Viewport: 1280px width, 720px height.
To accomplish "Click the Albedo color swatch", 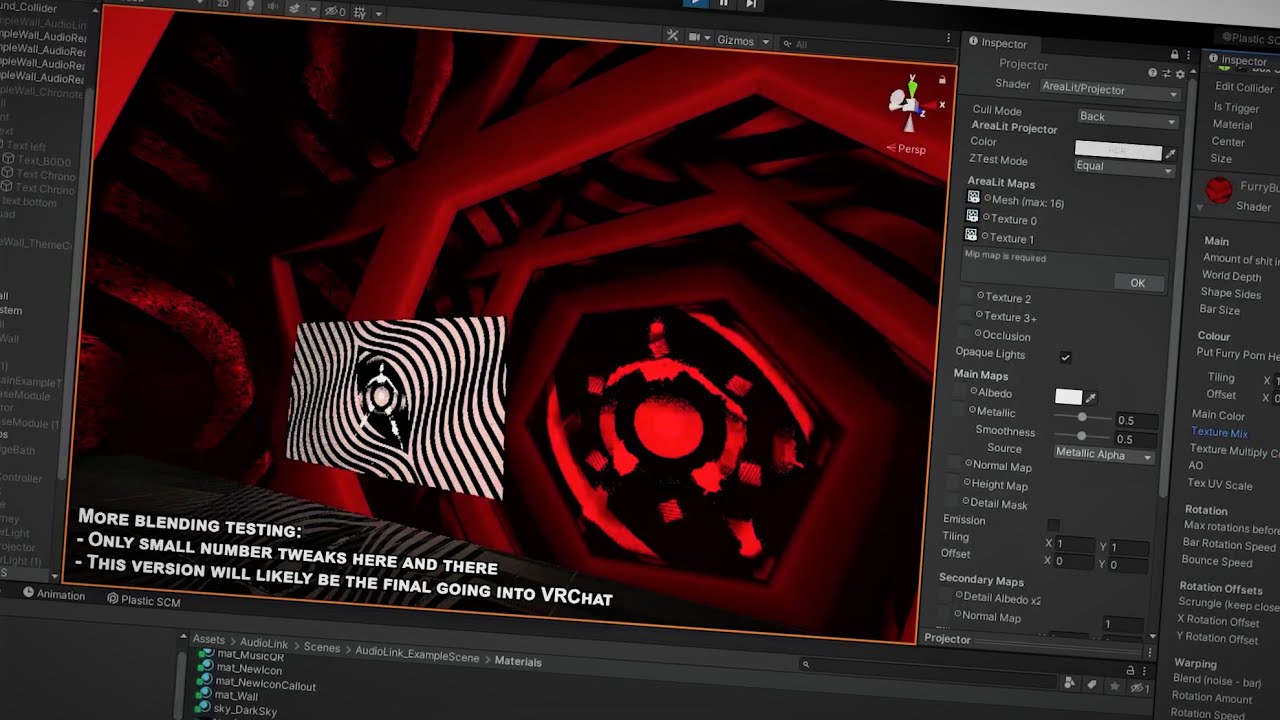I will point(1068,397).
